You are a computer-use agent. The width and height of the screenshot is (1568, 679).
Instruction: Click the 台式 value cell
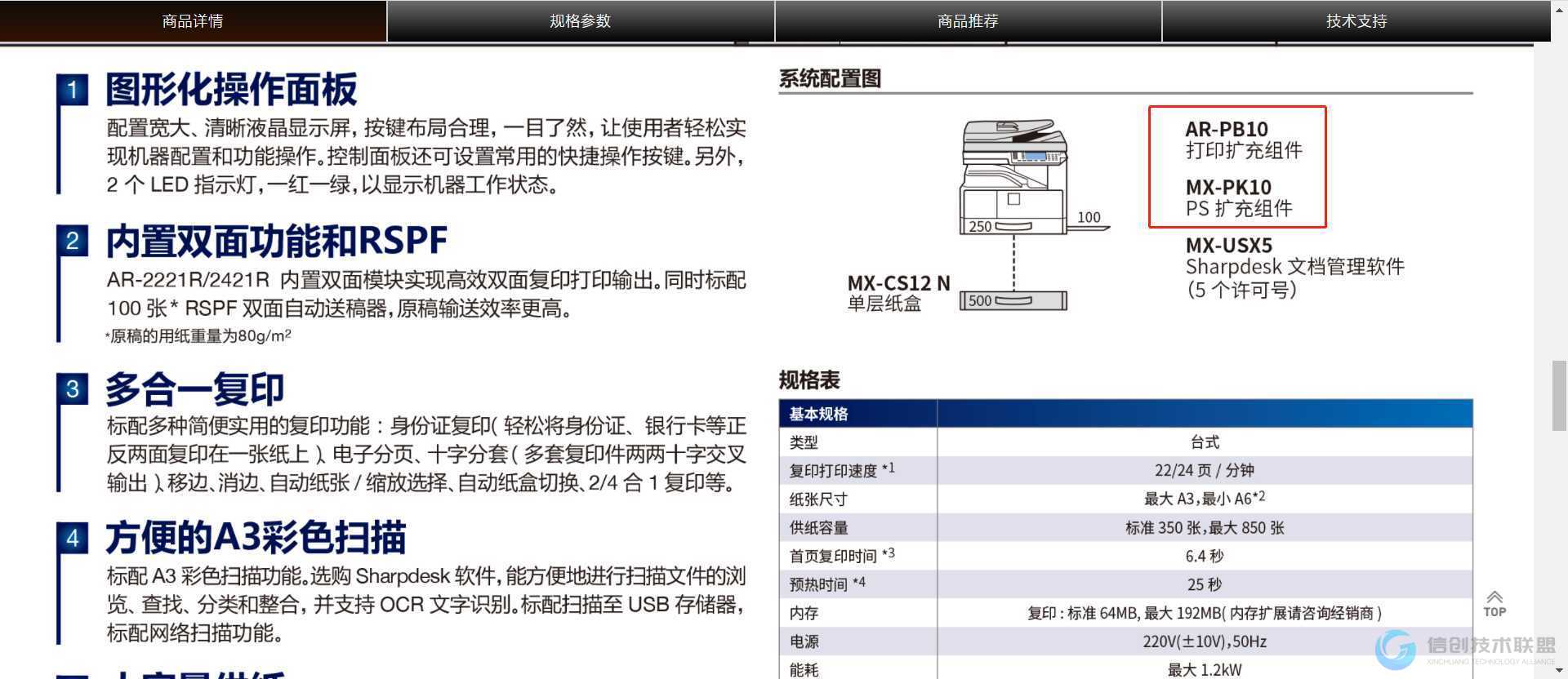tap(1205, 442)
